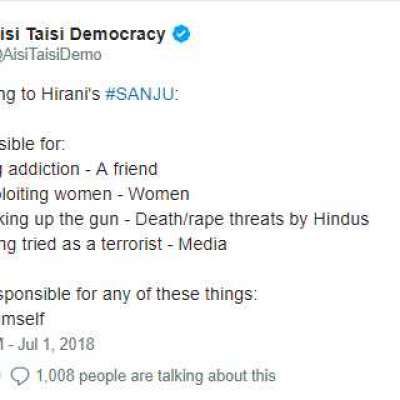Viewport: 400px width, 400px height.
Task: Open '1,008 people are talking about this'
Action: point(156,376)
